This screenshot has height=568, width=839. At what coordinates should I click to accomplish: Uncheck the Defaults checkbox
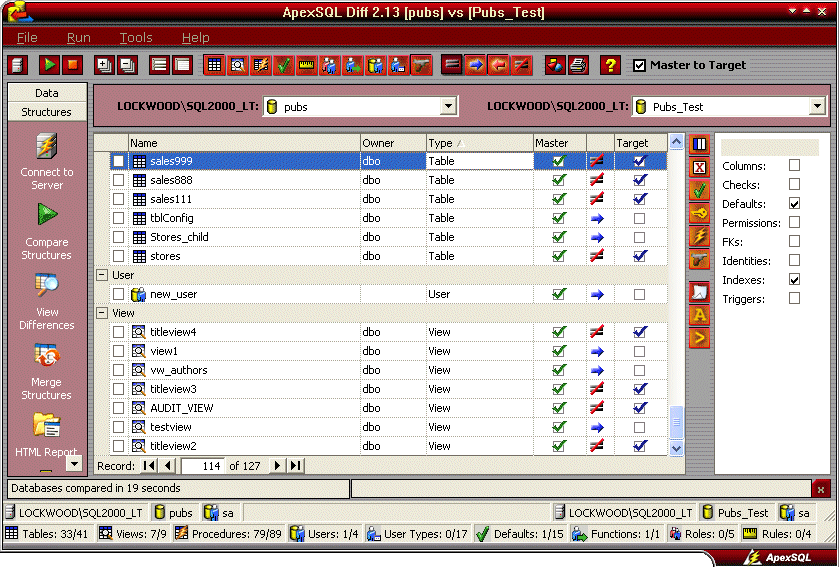(795, 203)
